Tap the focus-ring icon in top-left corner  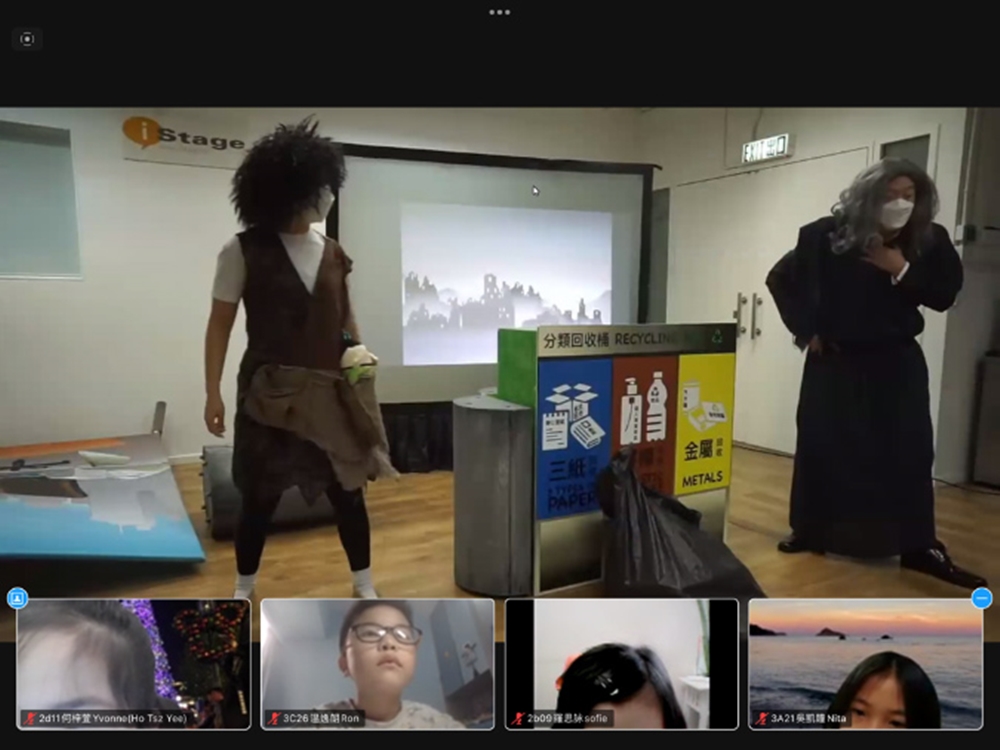tap(27, 39)
